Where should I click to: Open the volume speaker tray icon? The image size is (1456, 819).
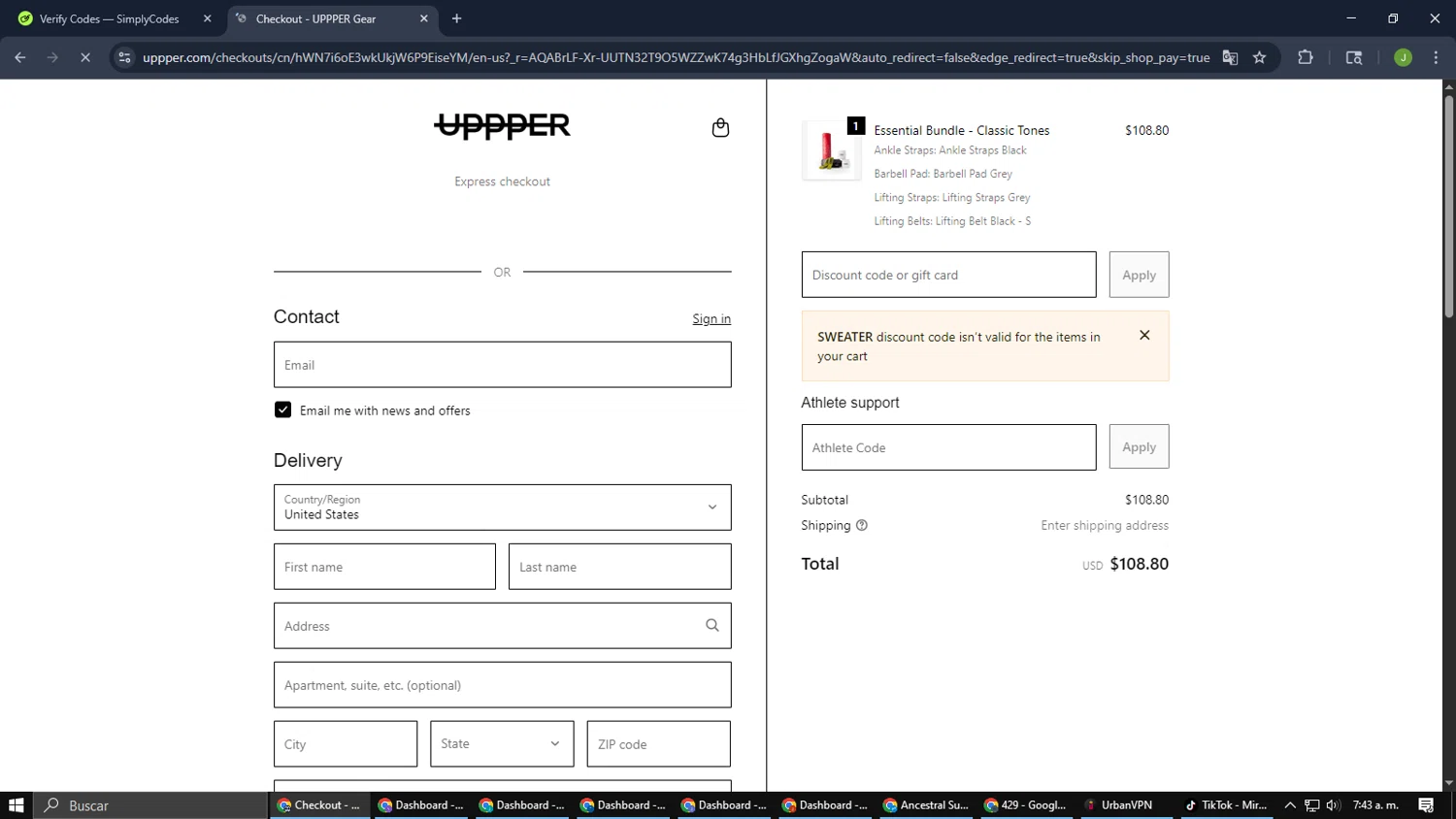click(1333, 805)
